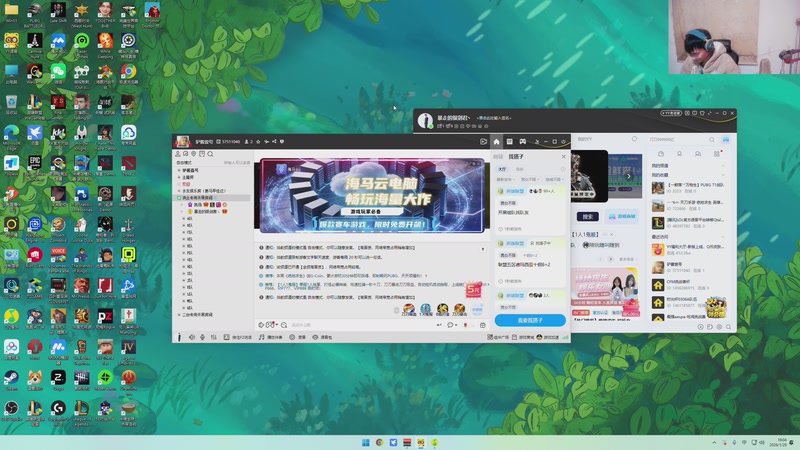Click the equalizer settings icon in bottom toolbar
Viewport: 800px width, 450px height.
[x=214, y=337]
